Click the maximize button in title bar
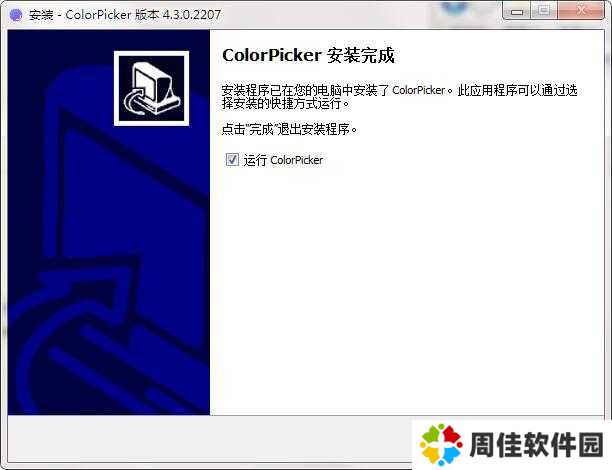 tap(544, 11)
